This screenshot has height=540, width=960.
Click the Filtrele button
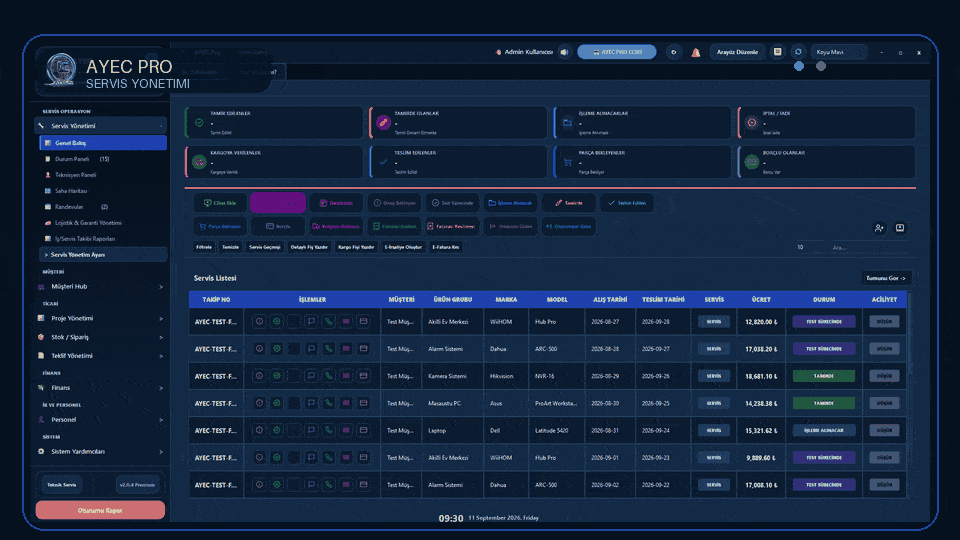click(x=204, y=247)
